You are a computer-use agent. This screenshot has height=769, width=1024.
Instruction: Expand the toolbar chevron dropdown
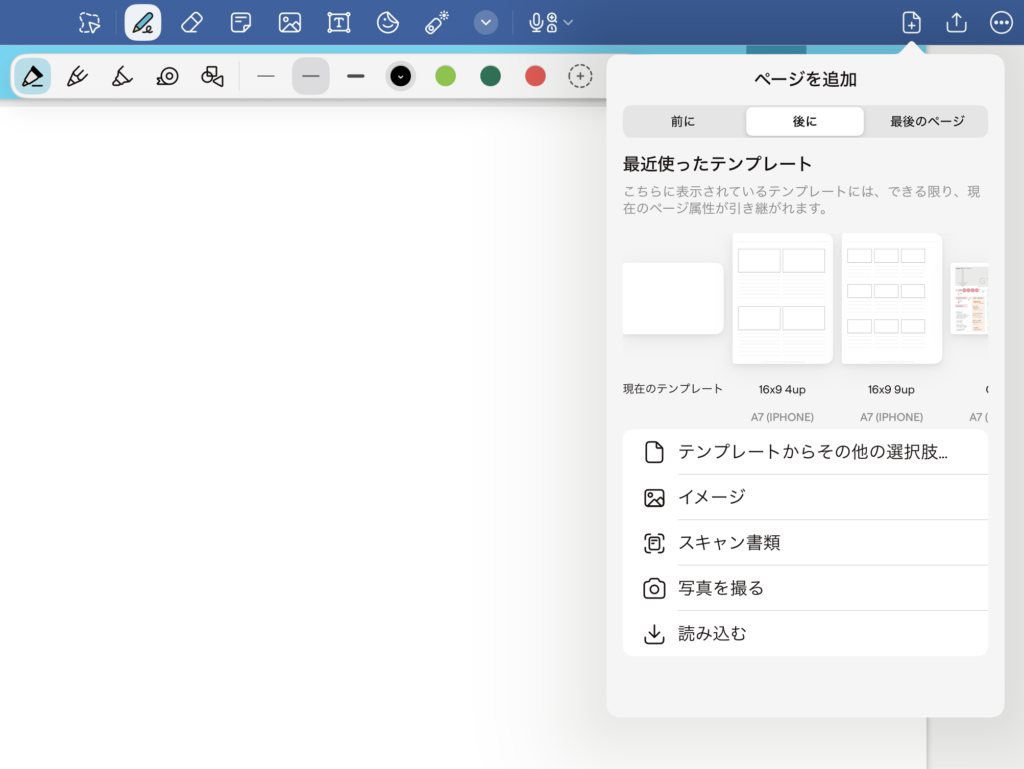click(486, 22)
